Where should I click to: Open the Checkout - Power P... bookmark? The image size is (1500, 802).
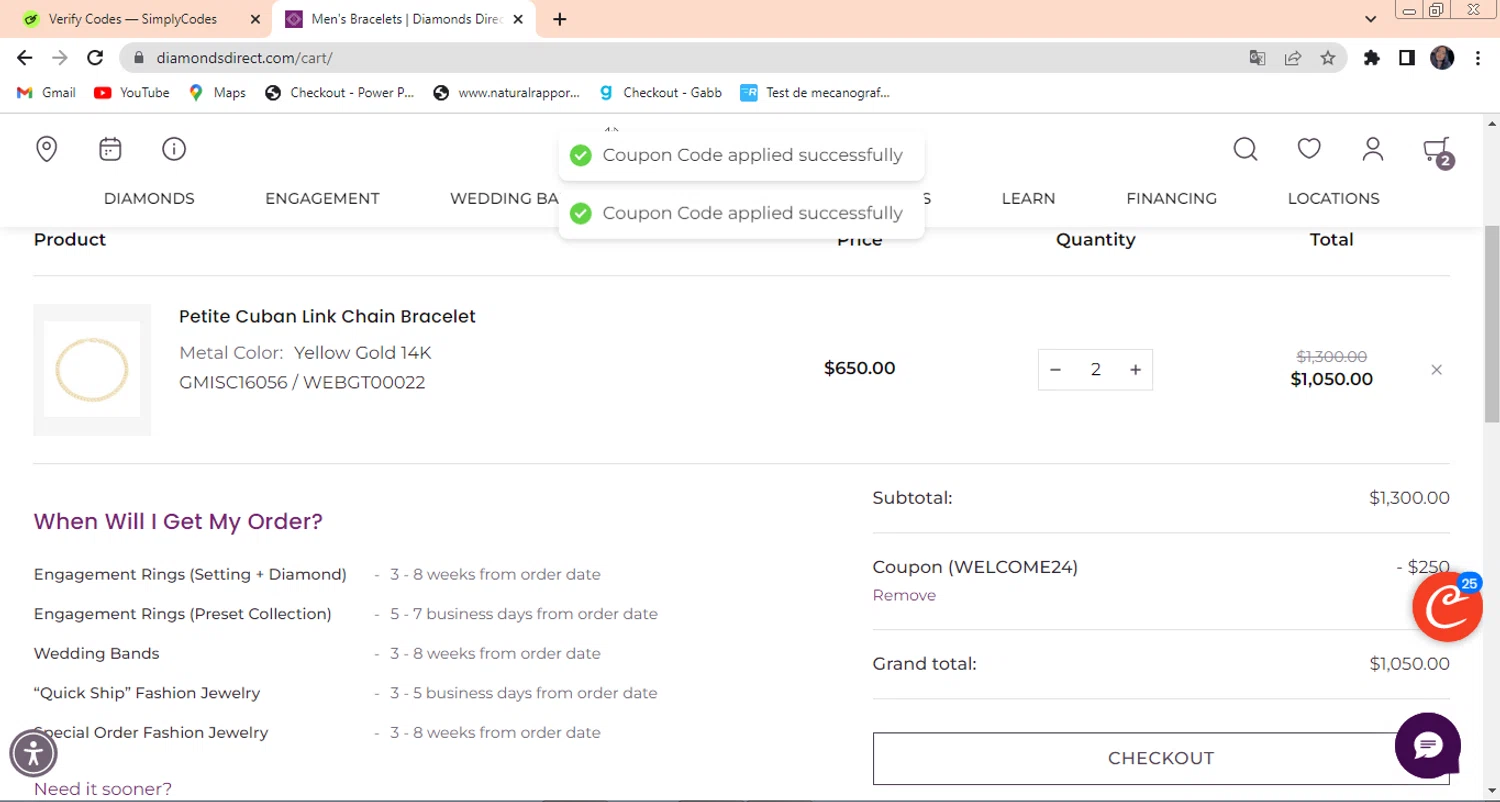tap(339, 92)
